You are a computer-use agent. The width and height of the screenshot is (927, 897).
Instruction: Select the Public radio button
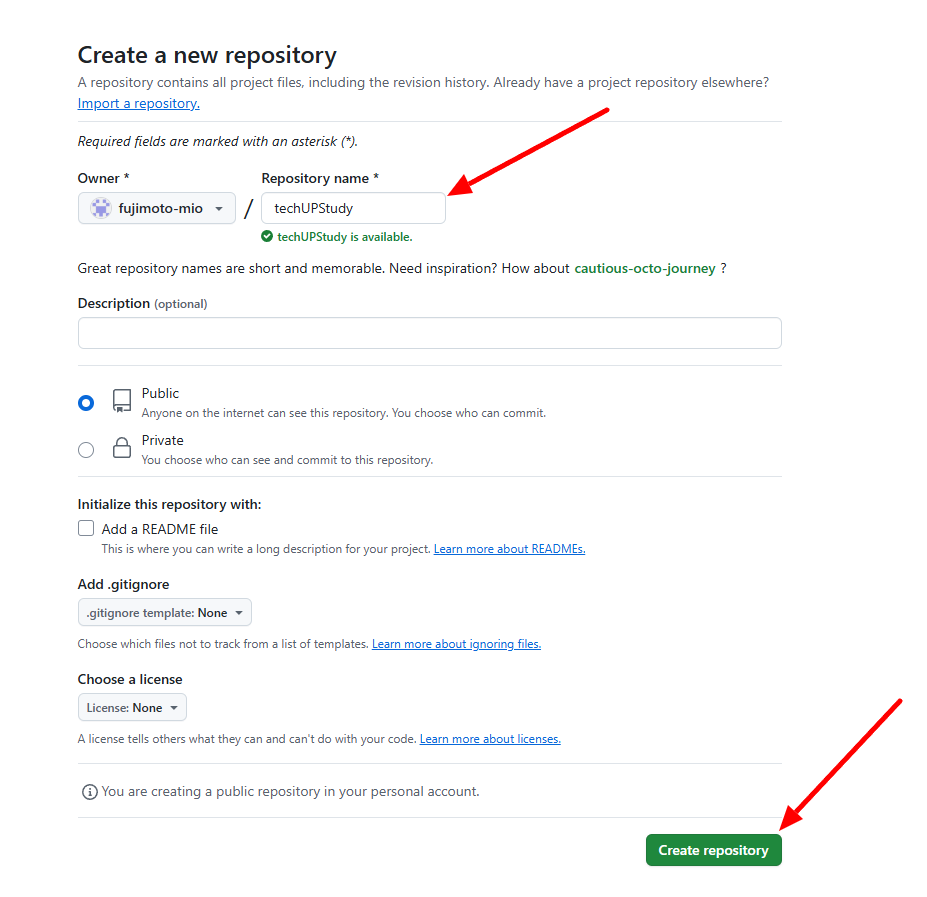coord(86,403)
